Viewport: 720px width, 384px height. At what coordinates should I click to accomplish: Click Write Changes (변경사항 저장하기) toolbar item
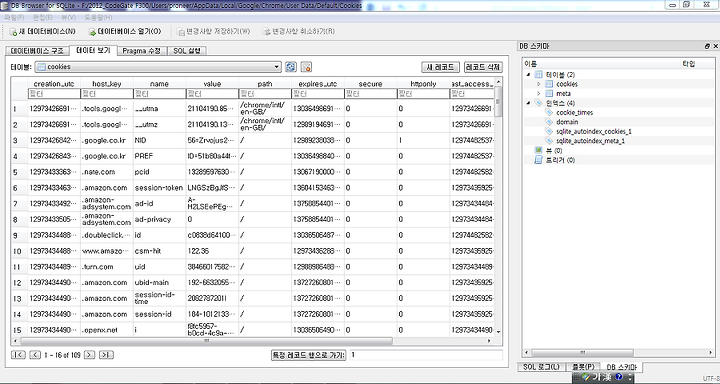[214, 32]
